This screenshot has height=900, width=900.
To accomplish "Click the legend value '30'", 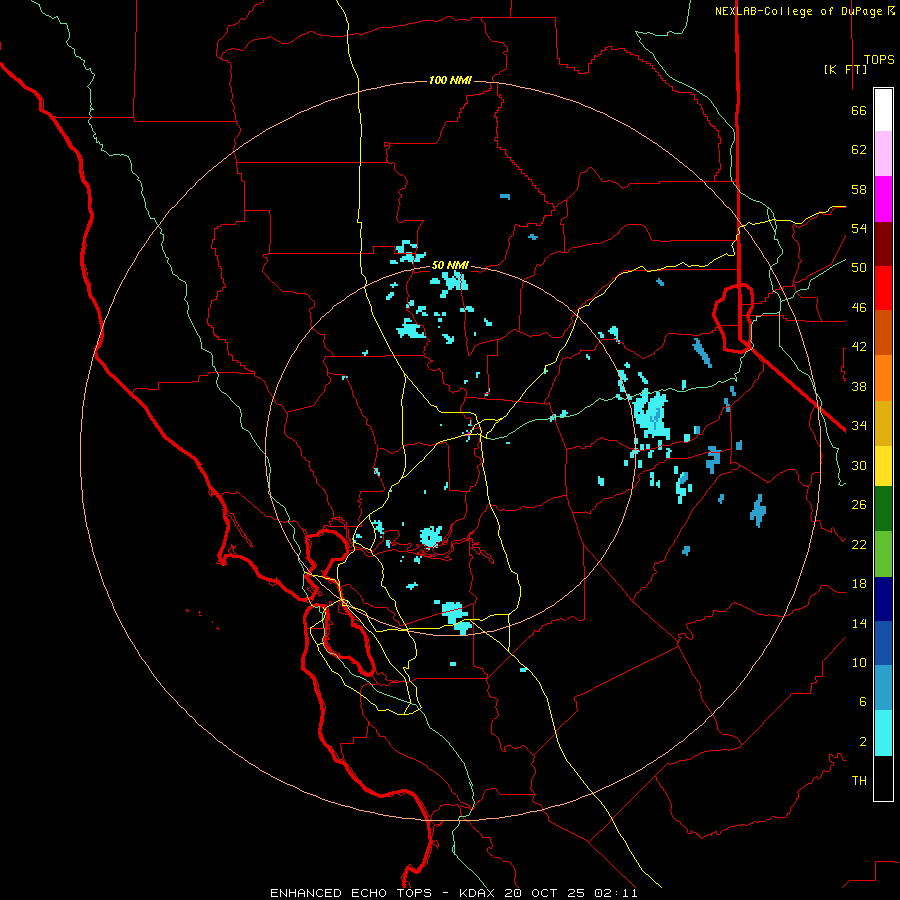I will (859, 465).
